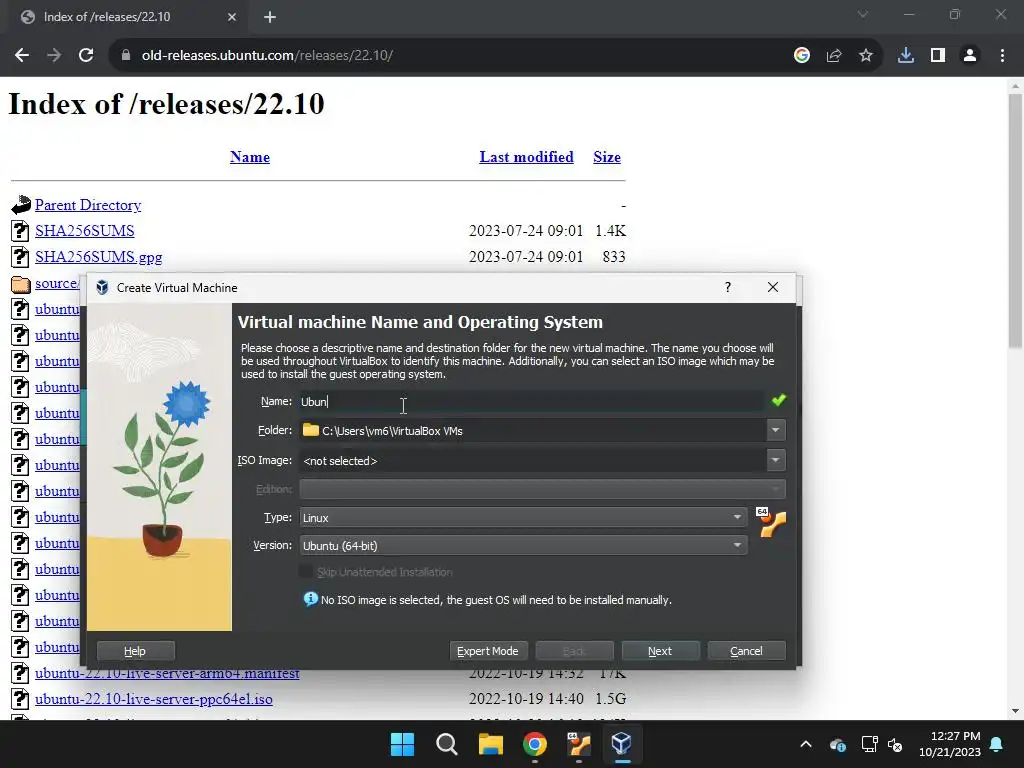Click into the Name text field
The height and width of the screenshot is (768, 1024).
pos(531,402)
